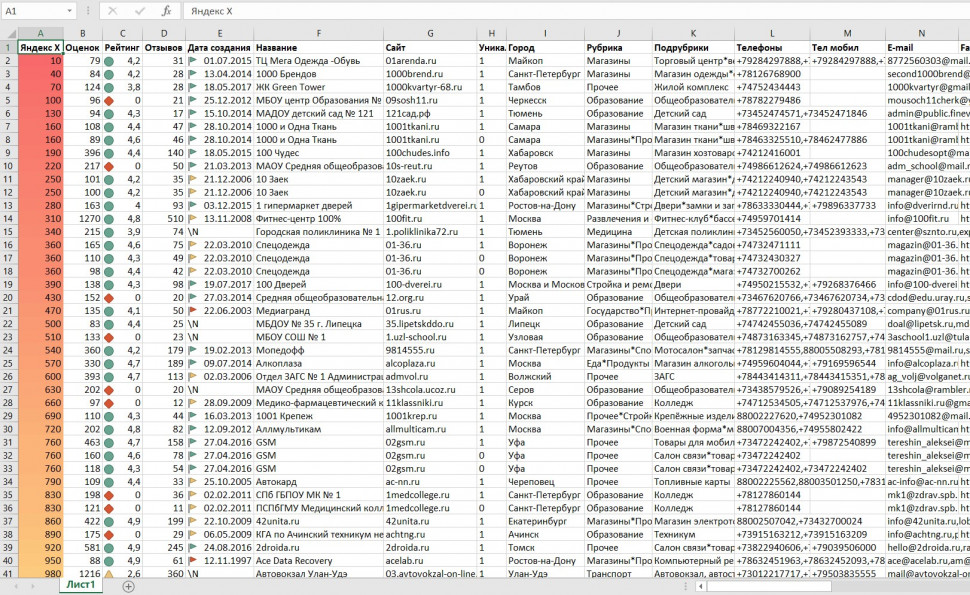Screen dimensions: 970x595
Task: Click red diamond icon in 11klassniki.ru row
Action: tap(109, 403)
